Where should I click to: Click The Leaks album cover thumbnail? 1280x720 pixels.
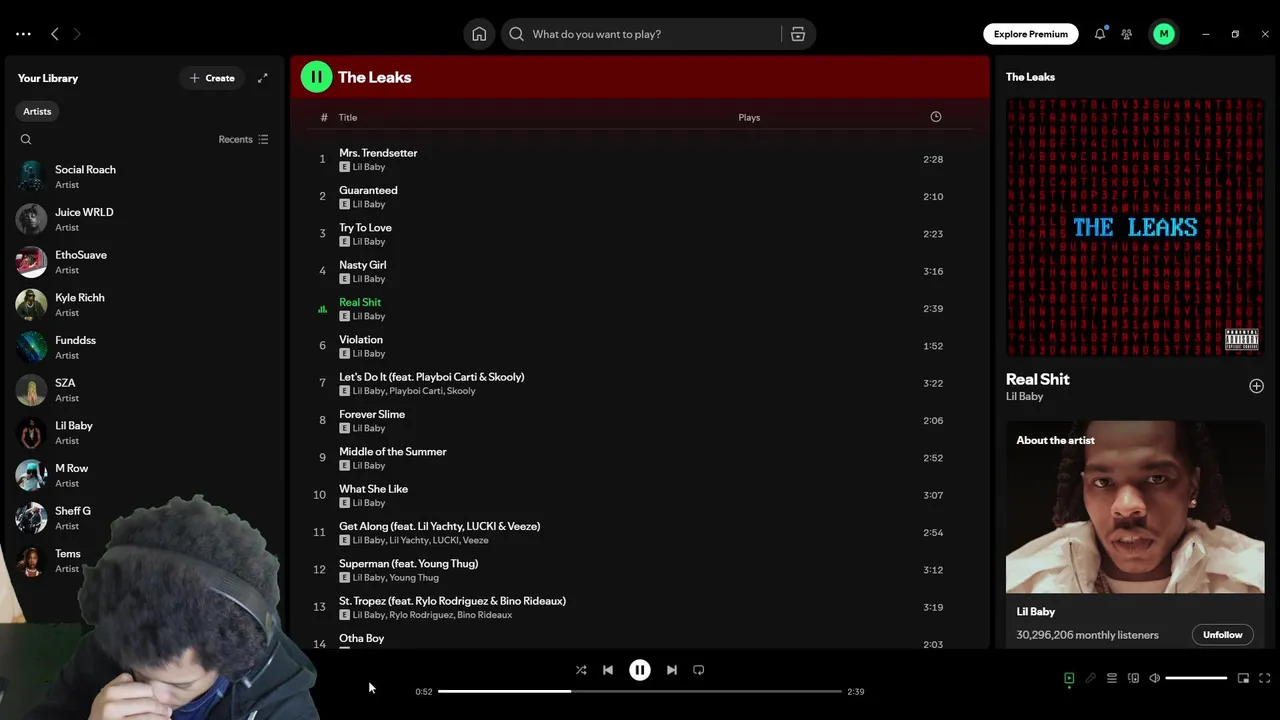1135,227
